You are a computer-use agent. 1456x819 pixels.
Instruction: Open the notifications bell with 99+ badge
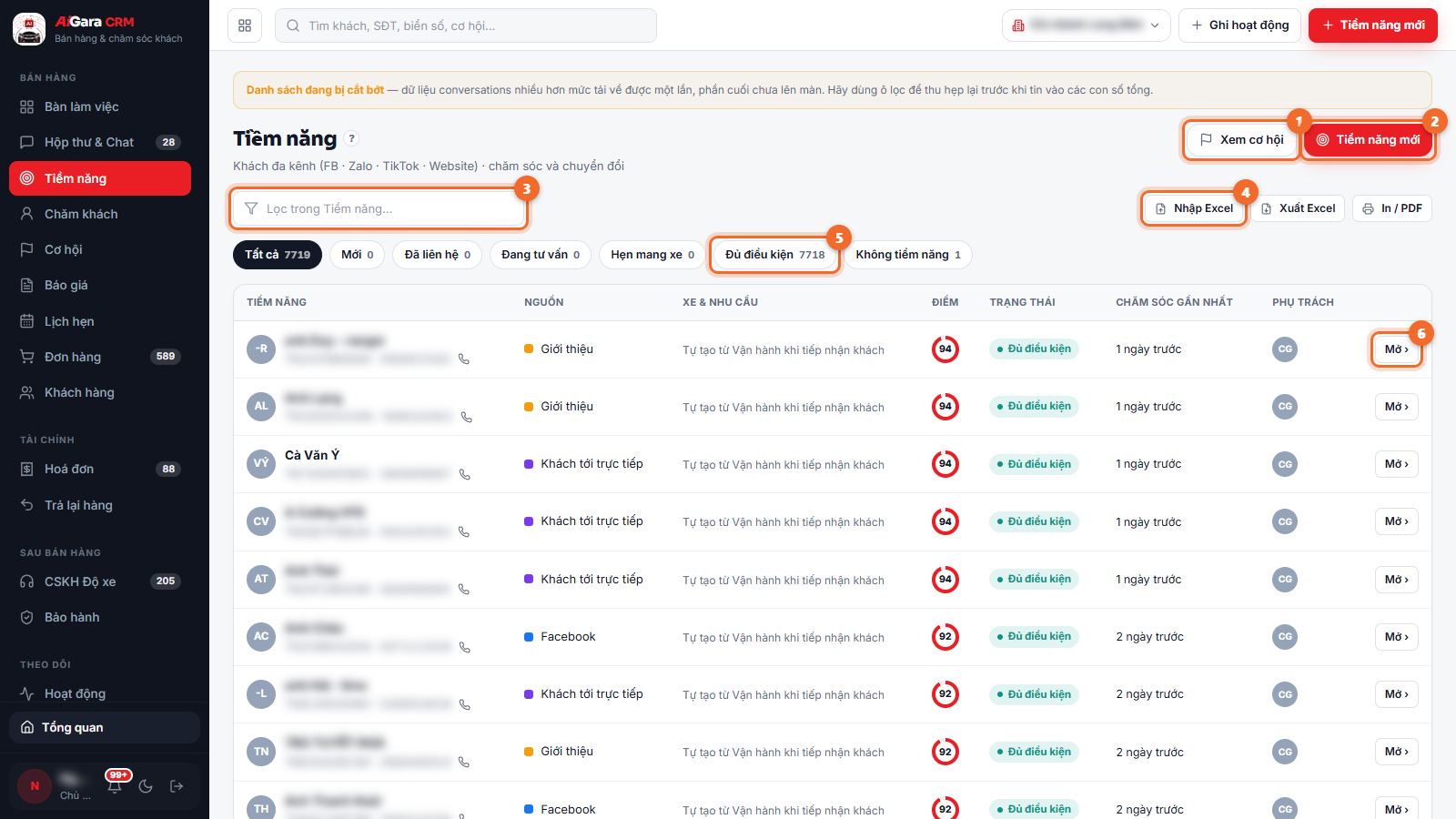(x=115, y=785)
